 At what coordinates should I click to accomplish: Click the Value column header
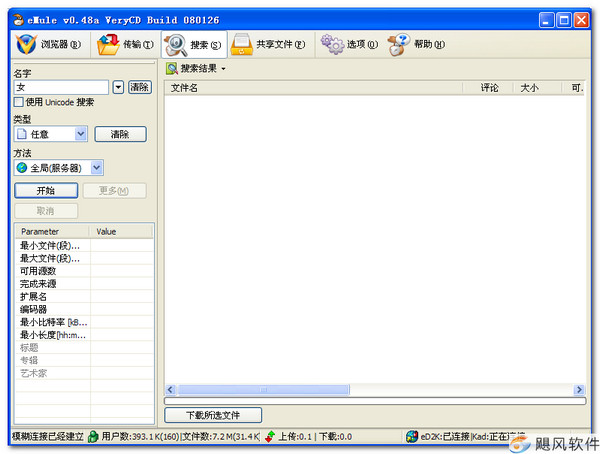pos(121,232)
